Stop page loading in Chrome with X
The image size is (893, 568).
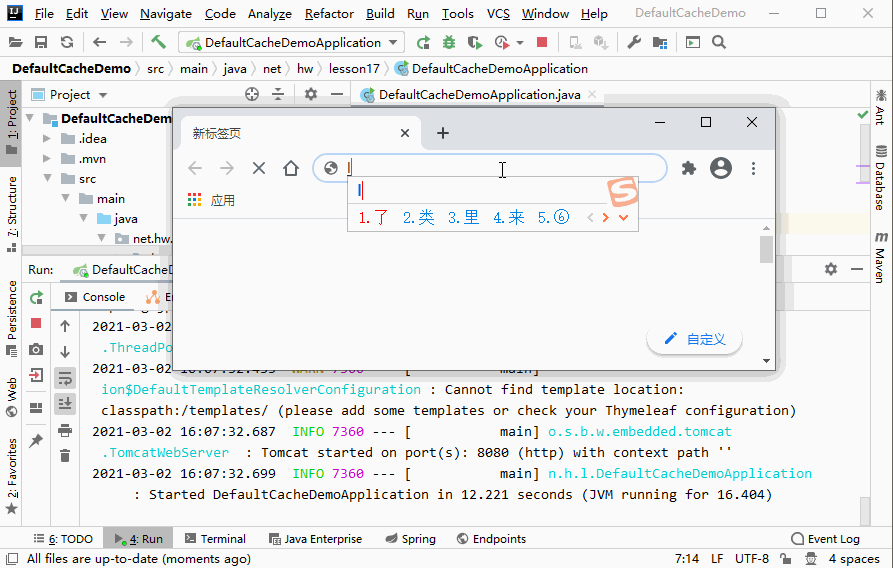tap(259, 168)
